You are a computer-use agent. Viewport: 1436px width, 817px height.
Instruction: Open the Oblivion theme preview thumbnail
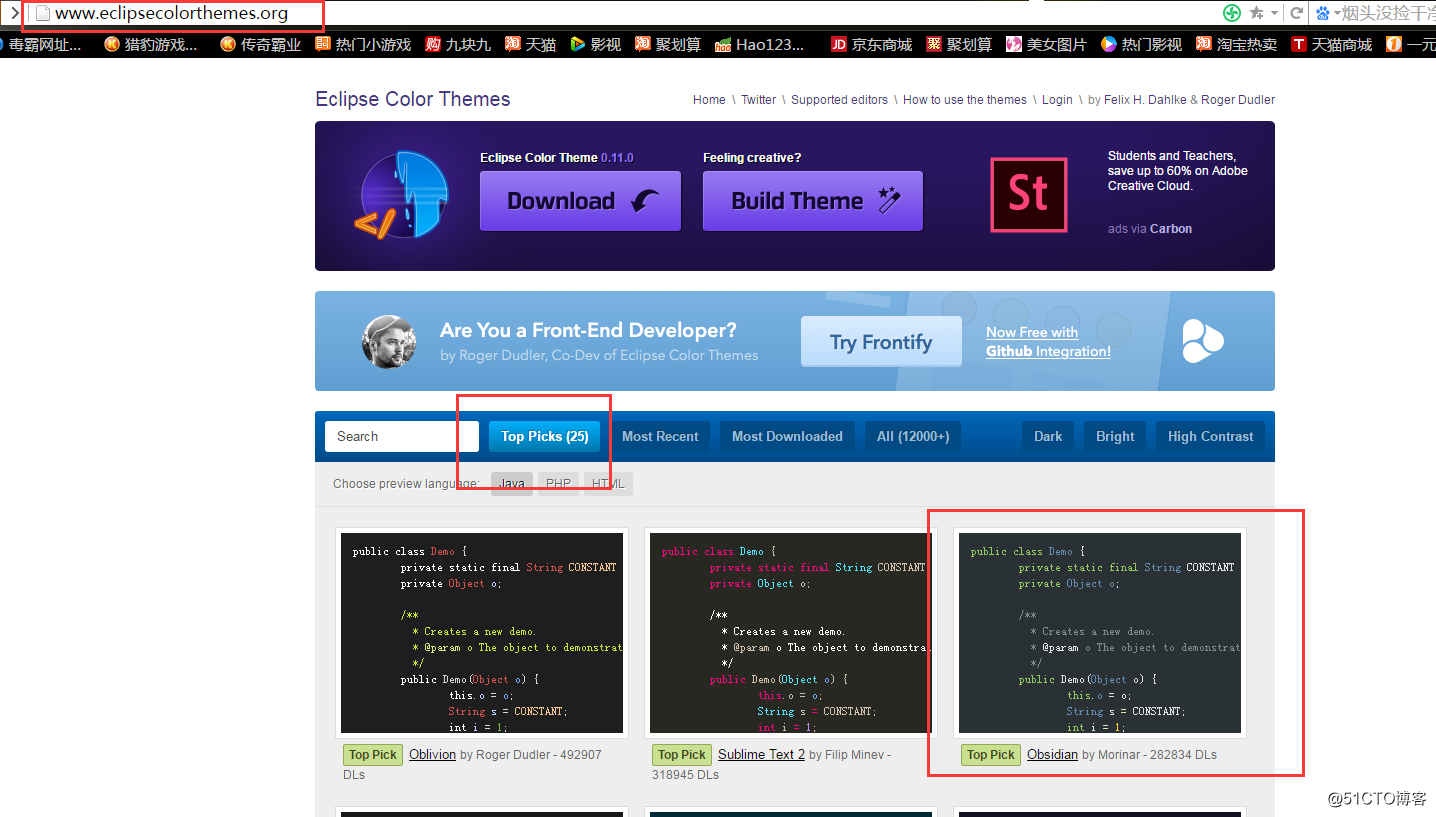click(482, 633)
